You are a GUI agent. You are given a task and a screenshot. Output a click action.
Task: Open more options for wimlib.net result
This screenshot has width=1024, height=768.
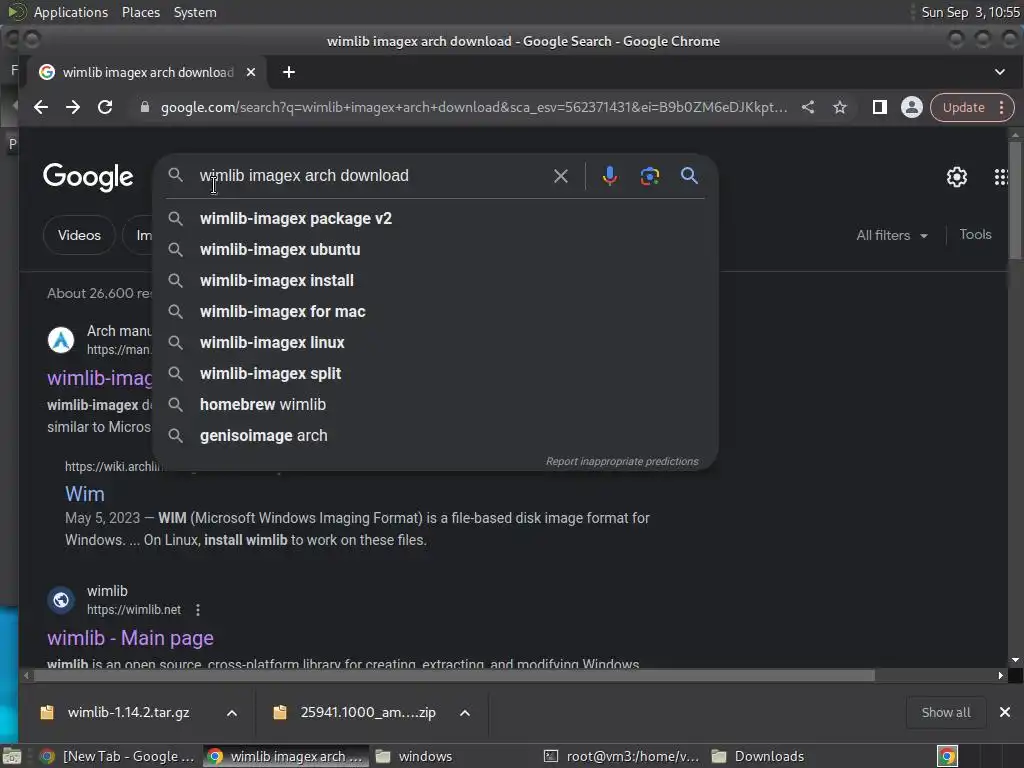click(198, 610)
